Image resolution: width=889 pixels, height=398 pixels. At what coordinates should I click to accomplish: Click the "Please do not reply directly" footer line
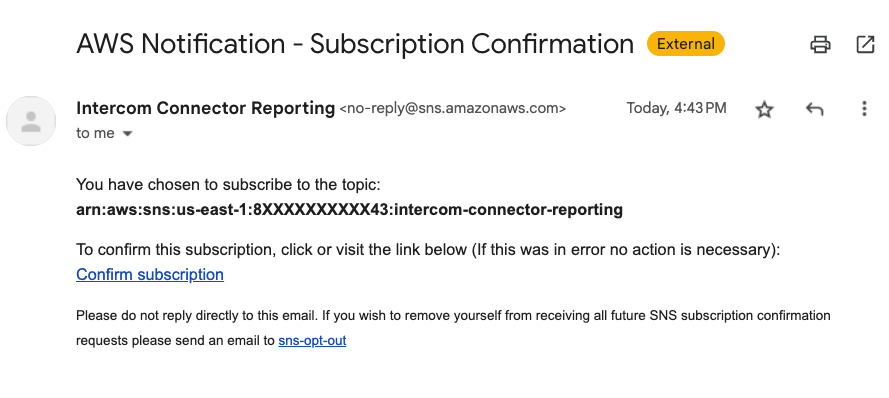click(x=453, y=315)
